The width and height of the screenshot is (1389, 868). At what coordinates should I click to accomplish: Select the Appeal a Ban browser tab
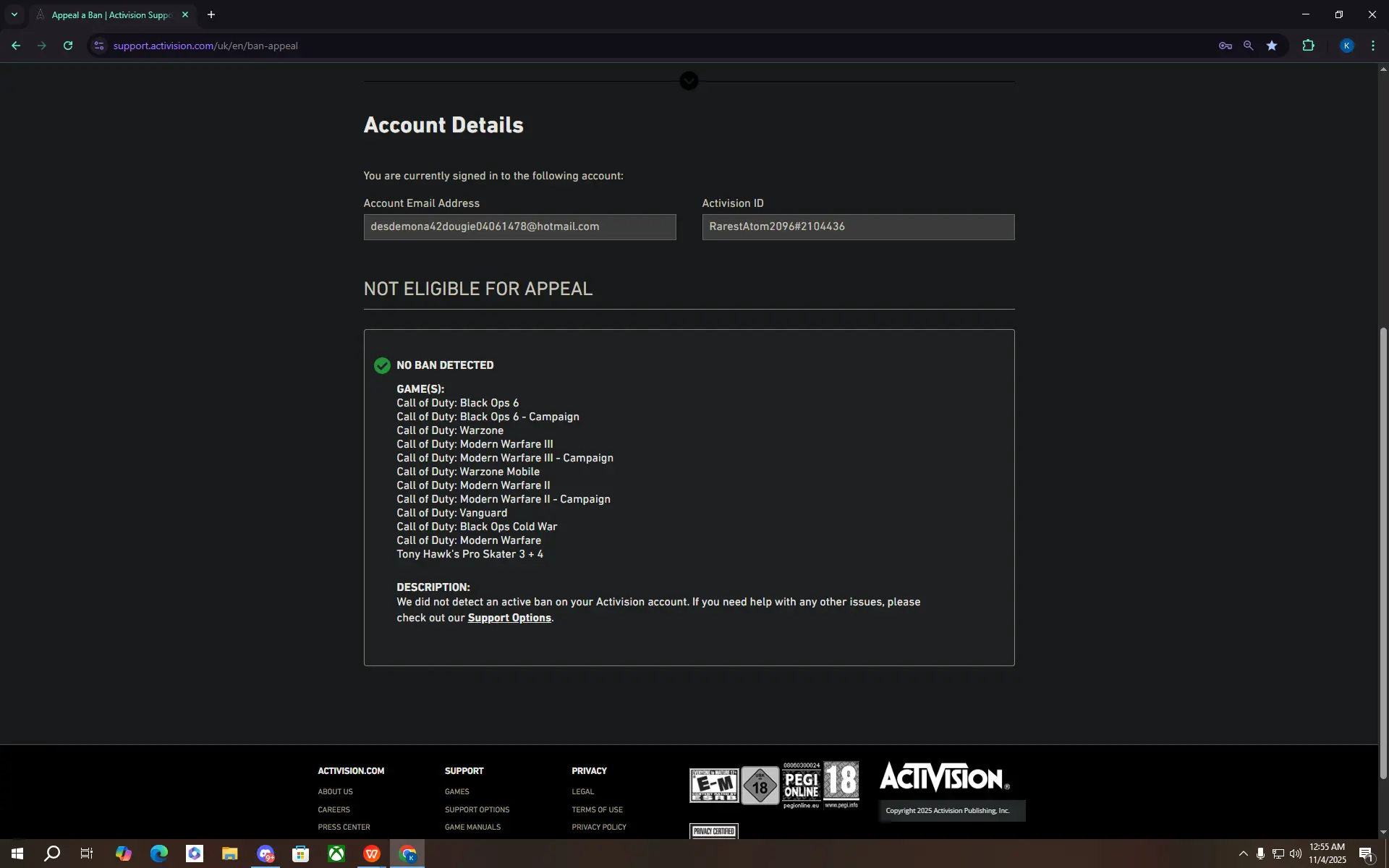pyautogui.click(x=111, y=14)
